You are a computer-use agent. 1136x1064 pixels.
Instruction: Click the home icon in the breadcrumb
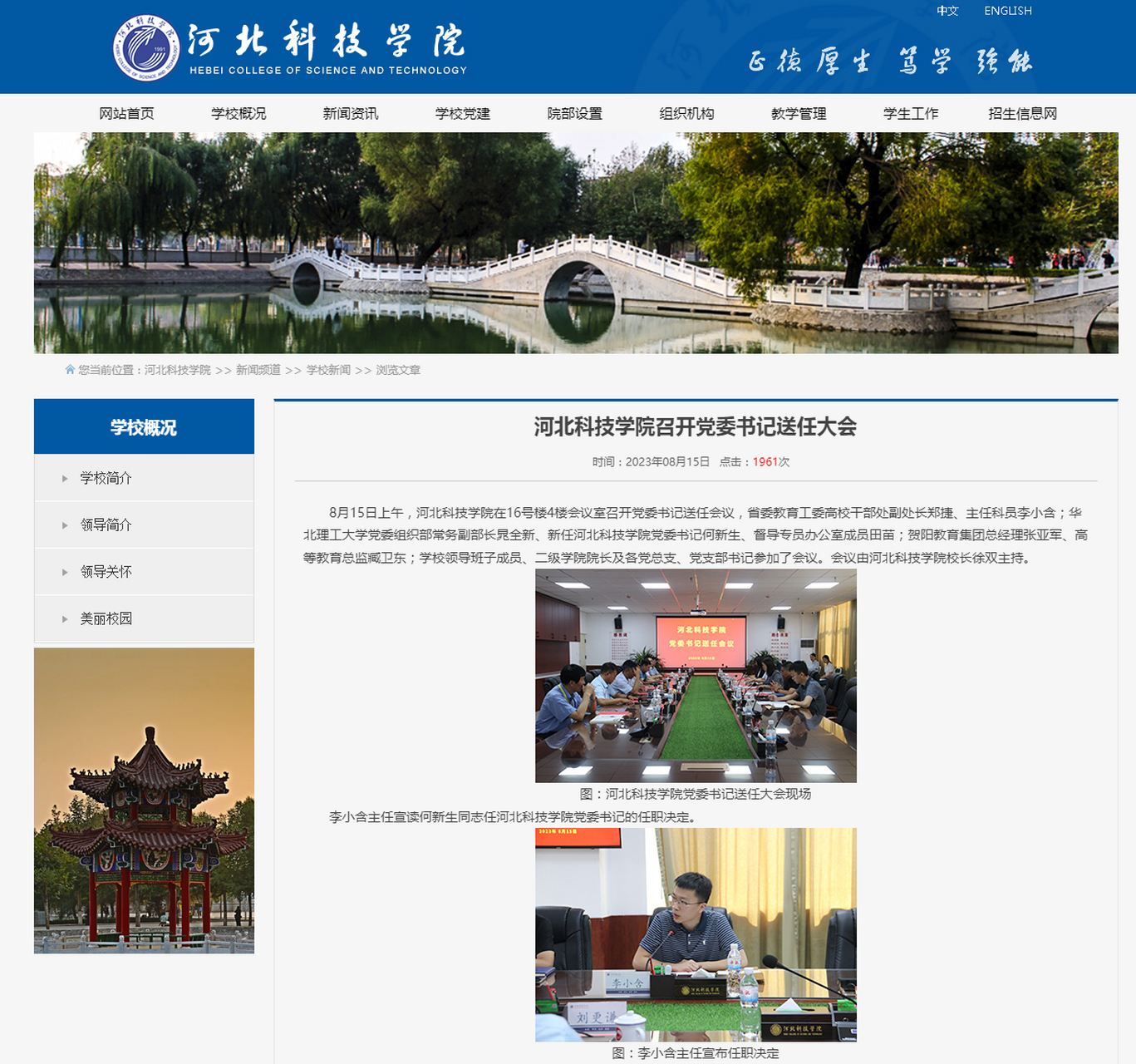tap(70, 370)
